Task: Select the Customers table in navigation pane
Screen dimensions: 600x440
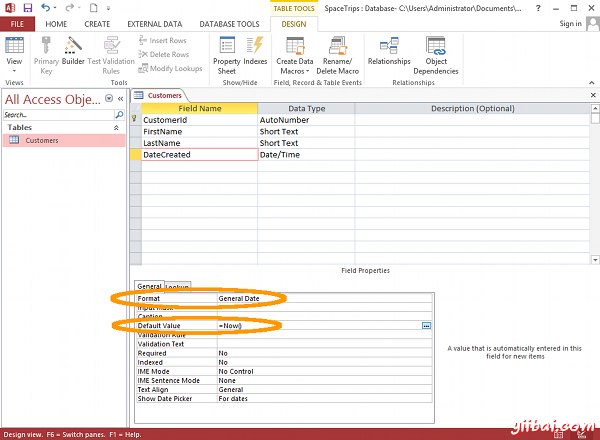Action: point(41,141)
